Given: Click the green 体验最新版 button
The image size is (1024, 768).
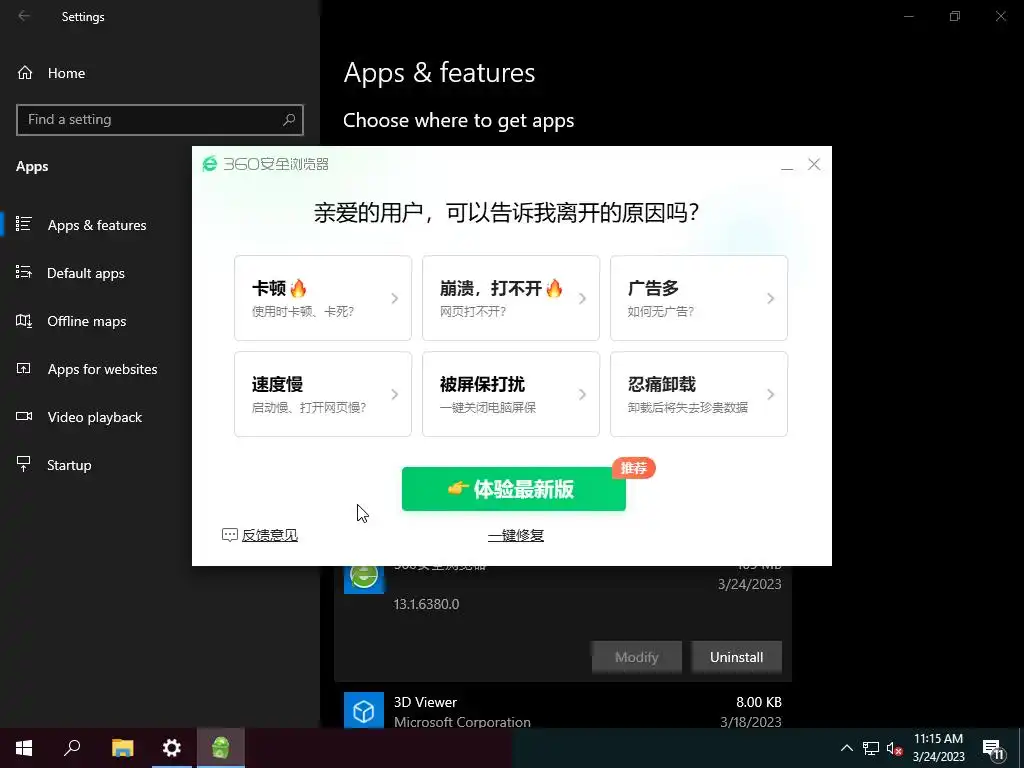Looking at the screenshot, I should [x=513, y=488].
